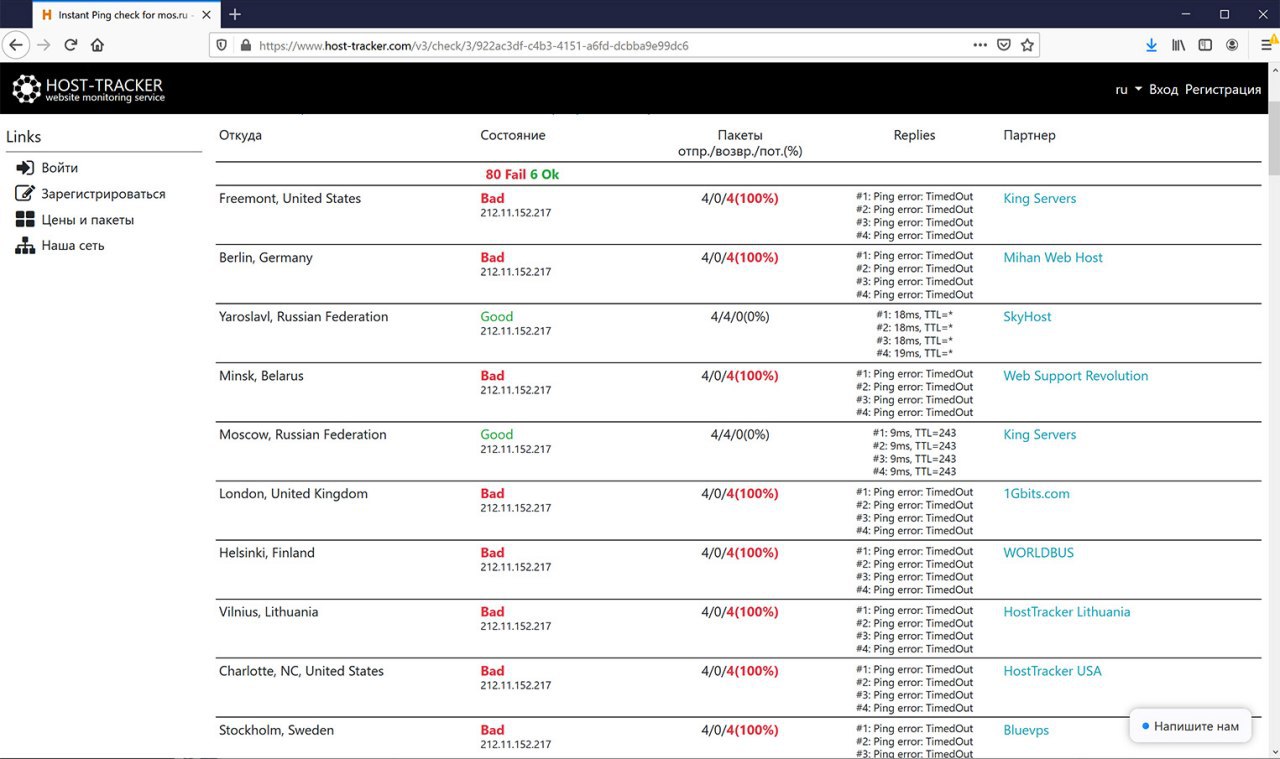Click the Напишите нам chat button
1280x759 pixels.
[1190, 726]
